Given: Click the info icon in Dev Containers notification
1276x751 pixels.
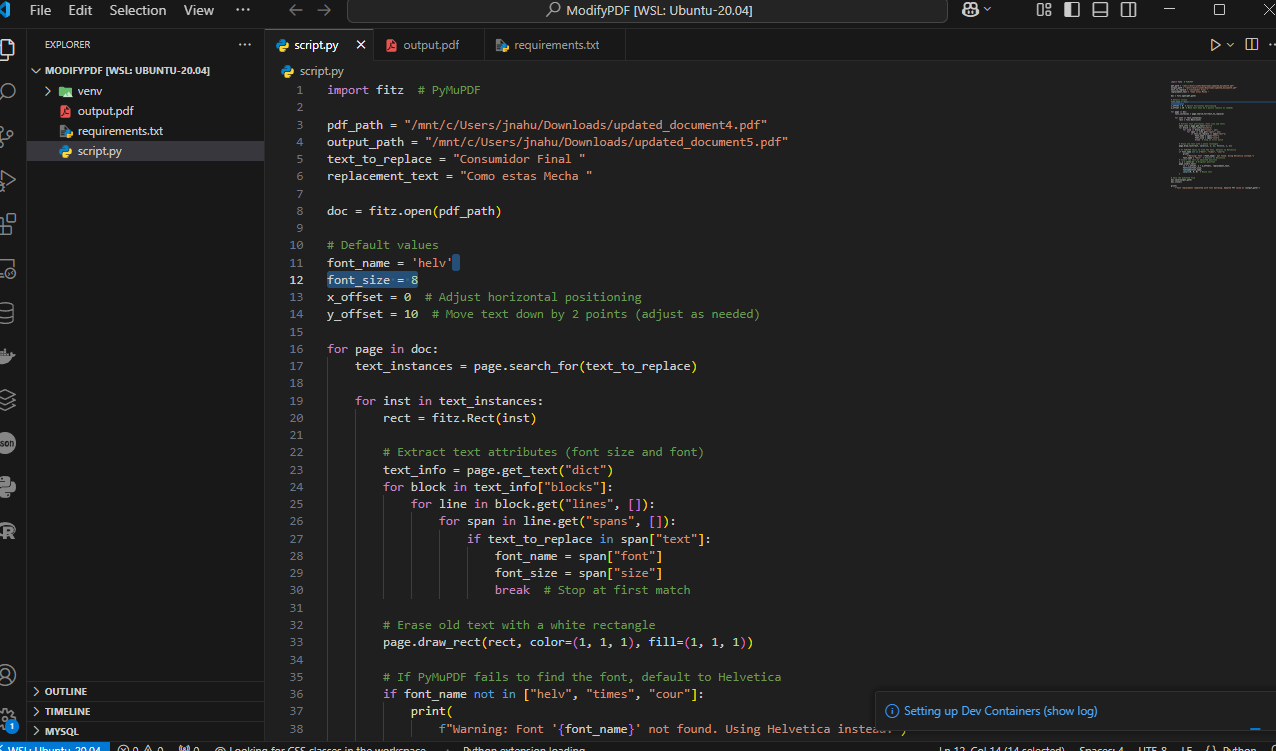Looking at the screenshot, I should [893, 711].
